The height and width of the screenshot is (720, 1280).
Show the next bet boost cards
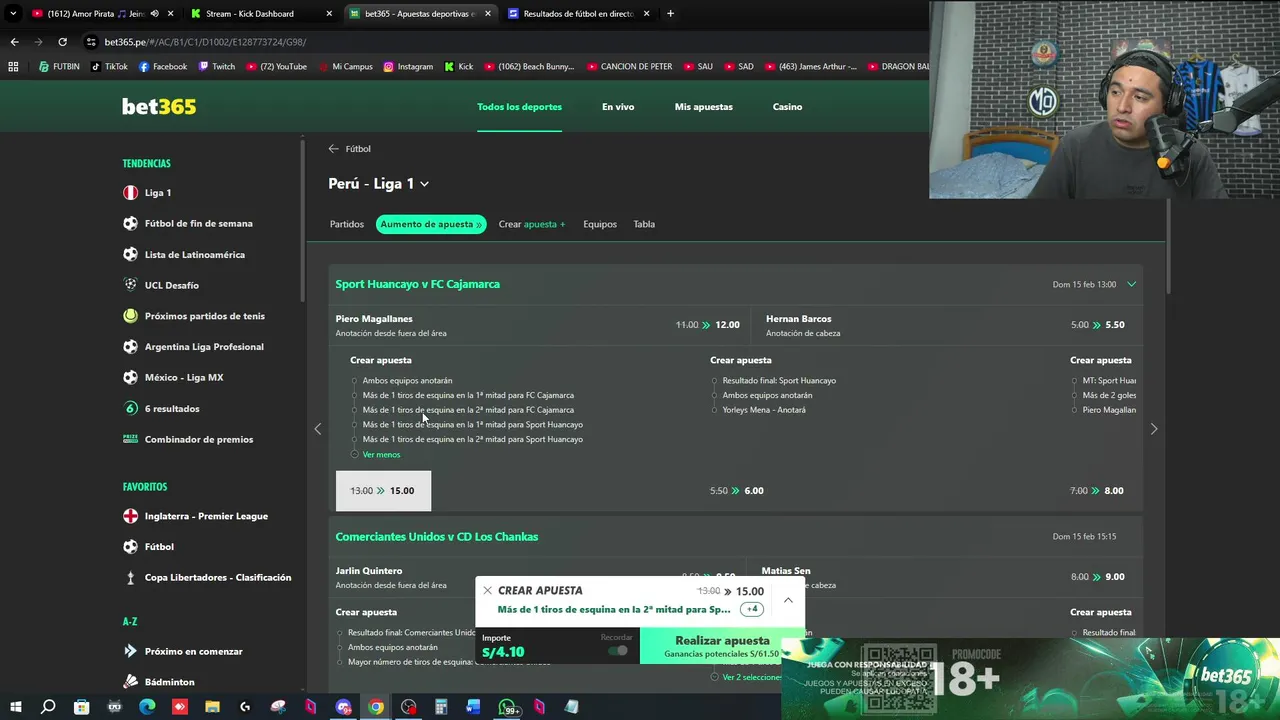pos(1154,429)
